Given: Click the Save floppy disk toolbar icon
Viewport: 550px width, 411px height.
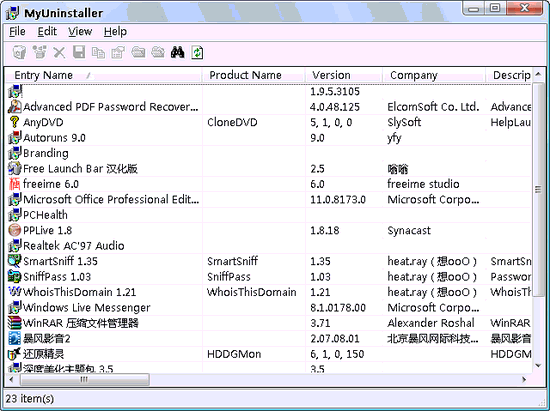Looking at the screenshot, I should [x=79, y=53].
